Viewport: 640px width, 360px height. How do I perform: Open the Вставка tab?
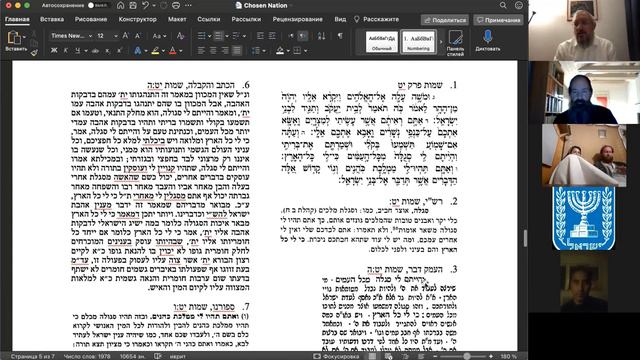click(52, 19)
